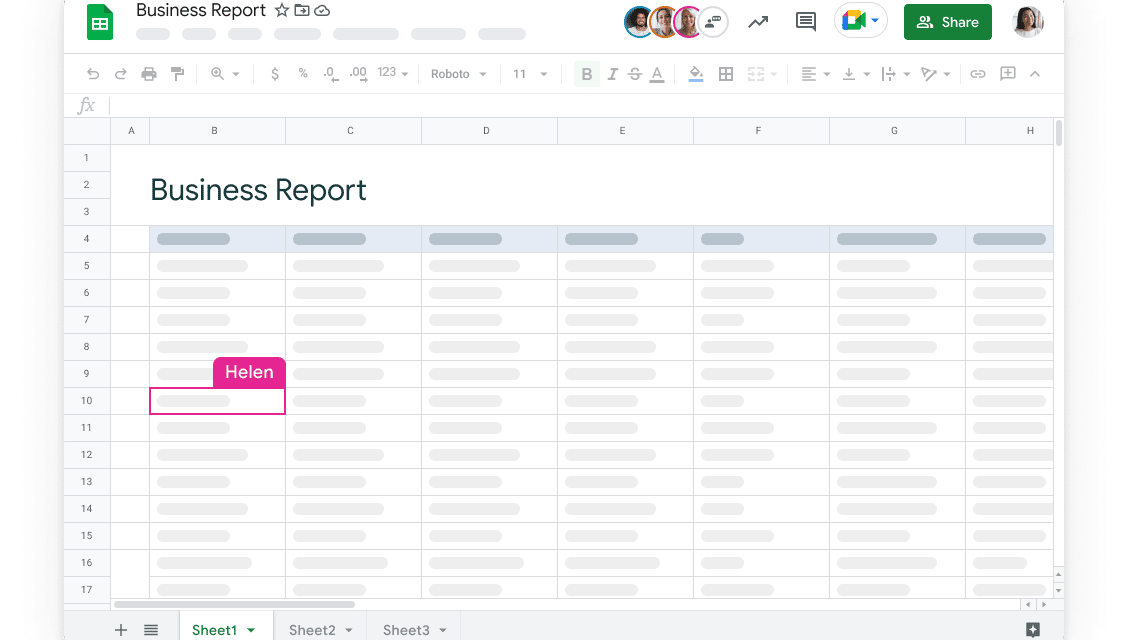Add a new sheet with plus button
Viewport: 1128px width, 640px height.
[121, 630]
